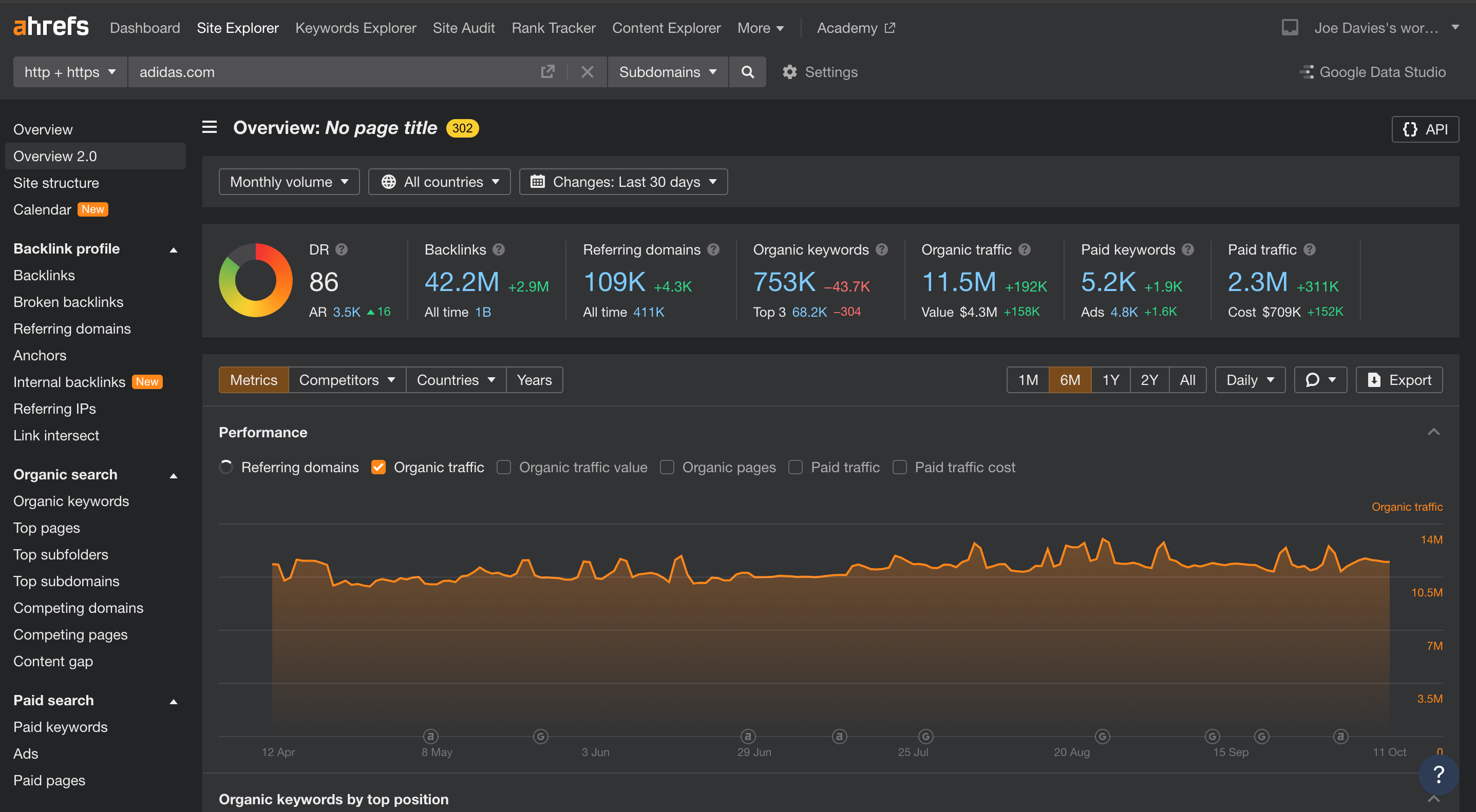The height and width of the screenshot is (812, 1476).
Task: Click ahrefs marker above 8 May
Action: pos(431,736)
